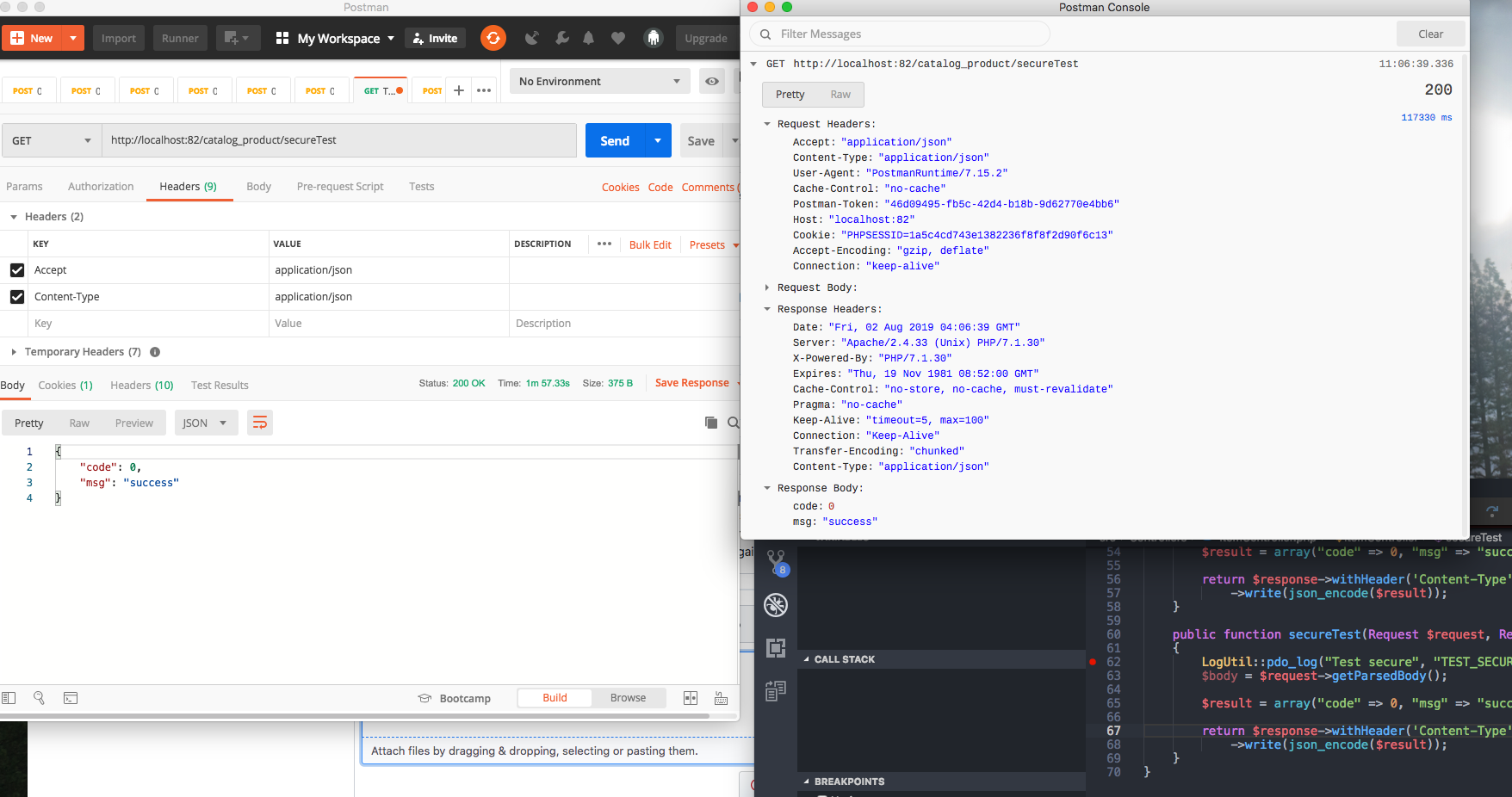Image resolution: width=1512 pixels, height=797 pixels.
Task: Collapse the Response Headers section in console
Action: 767,309
